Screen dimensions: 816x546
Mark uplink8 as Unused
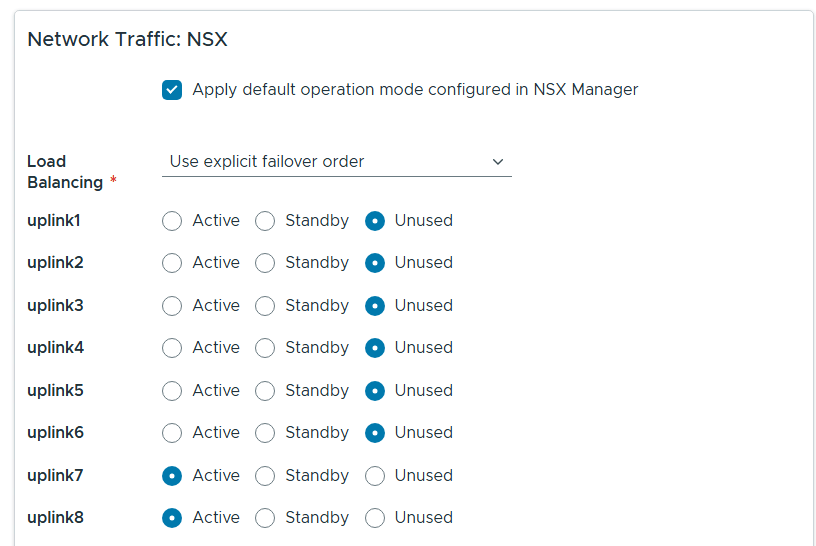pos(375,518)
